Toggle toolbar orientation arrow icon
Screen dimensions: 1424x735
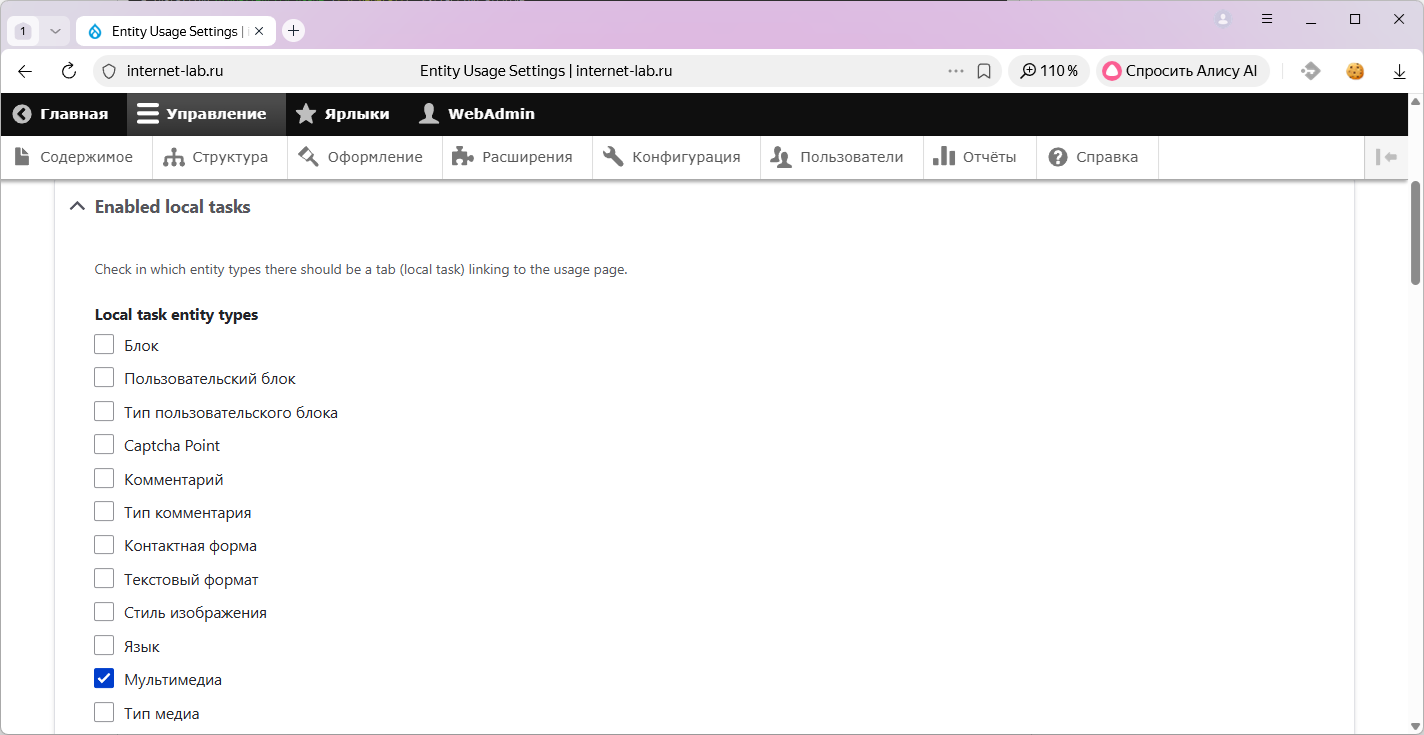tap(1386, 157)
